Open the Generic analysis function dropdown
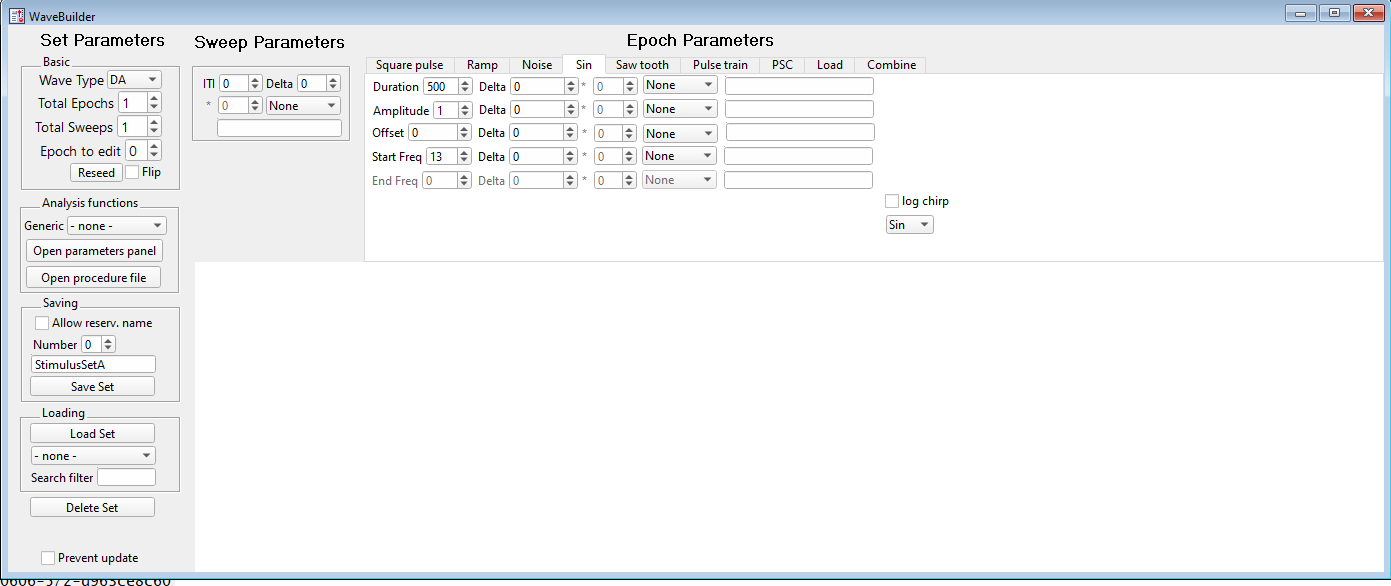Screen dimensions: 1391x586 tap(115, 225)
